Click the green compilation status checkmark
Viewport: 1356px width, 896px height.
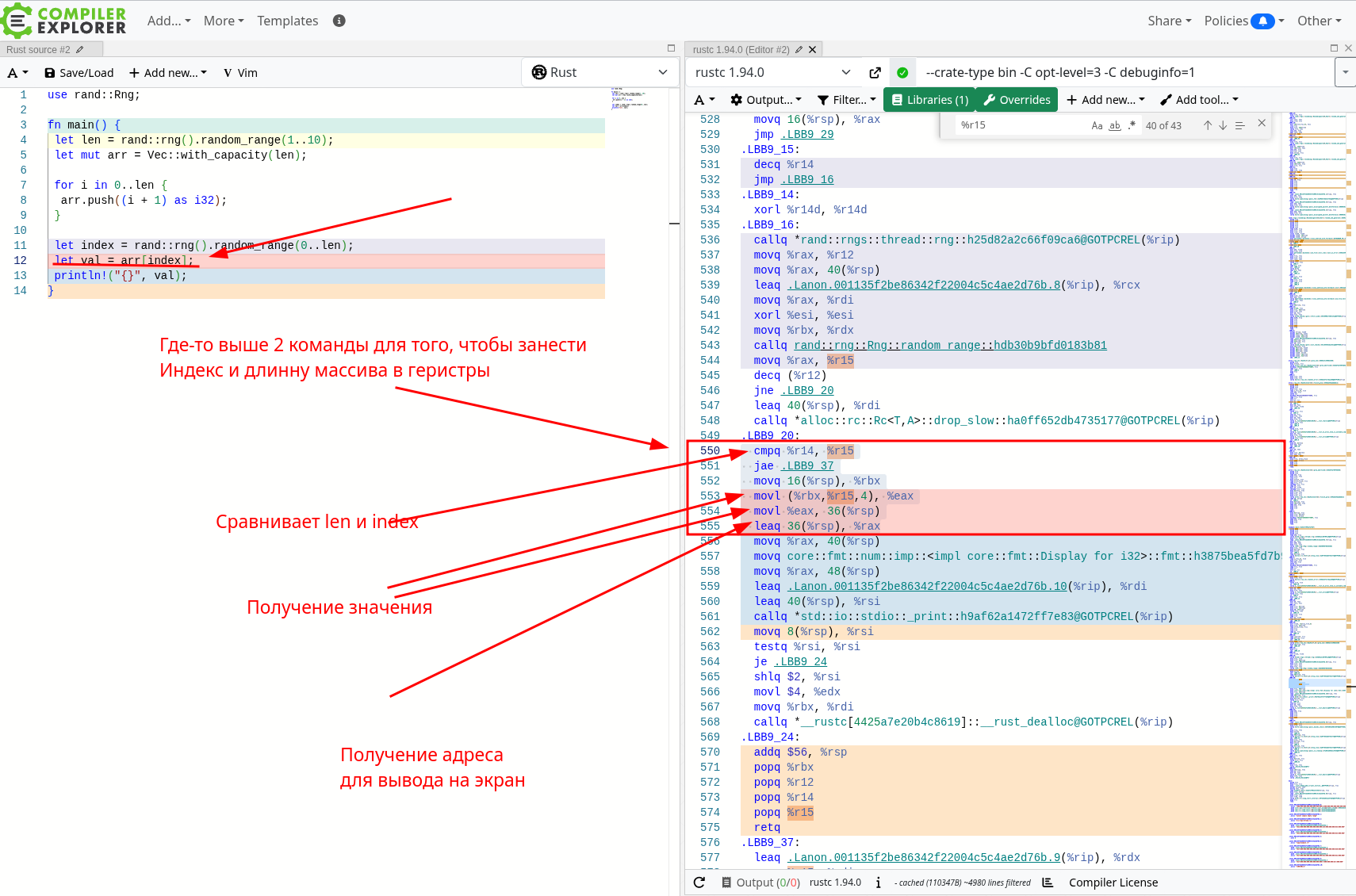pos(902,72)
